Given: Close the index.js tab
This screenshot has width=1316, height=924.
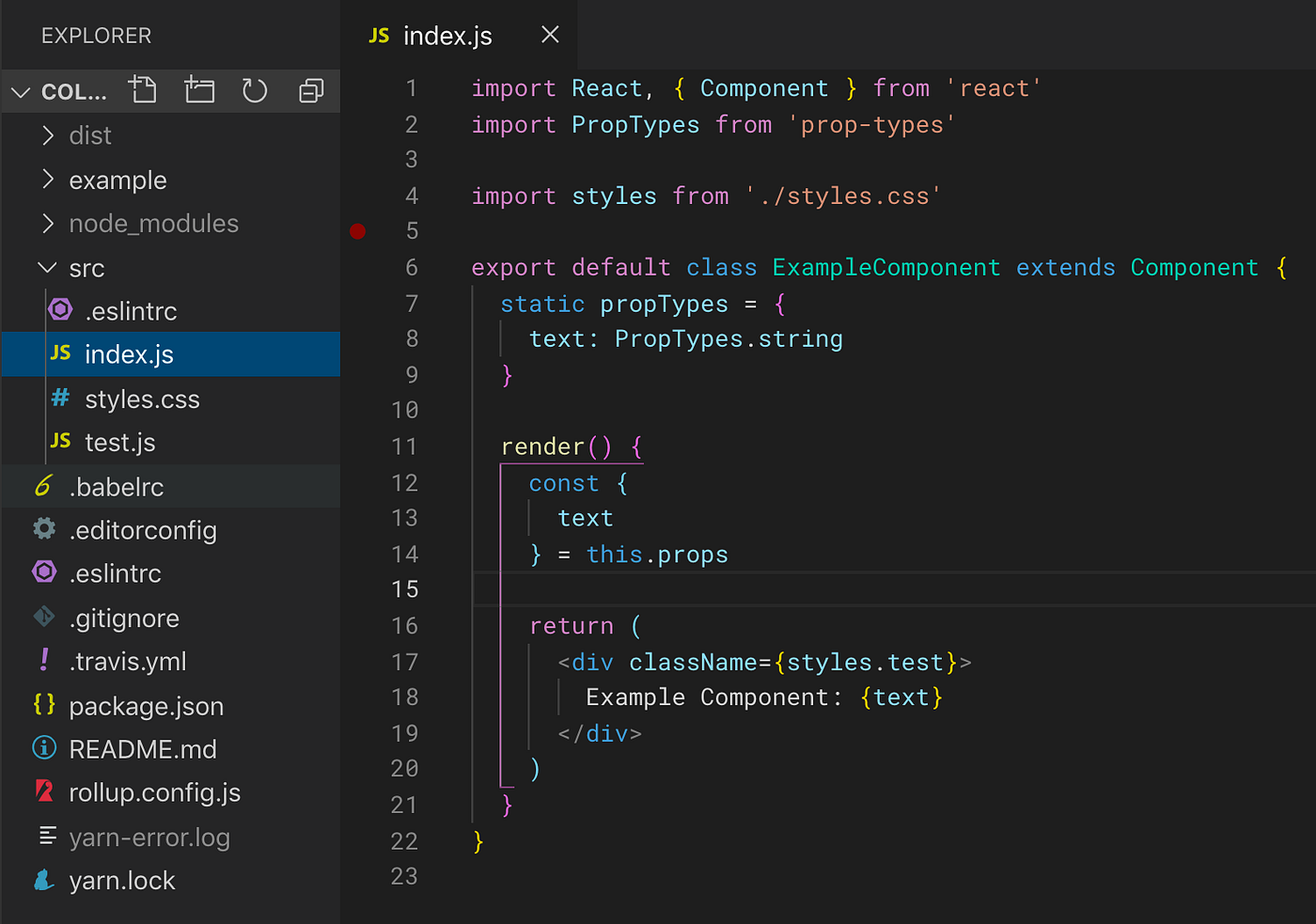Looking at the screenshot, I should pos(551,35).
